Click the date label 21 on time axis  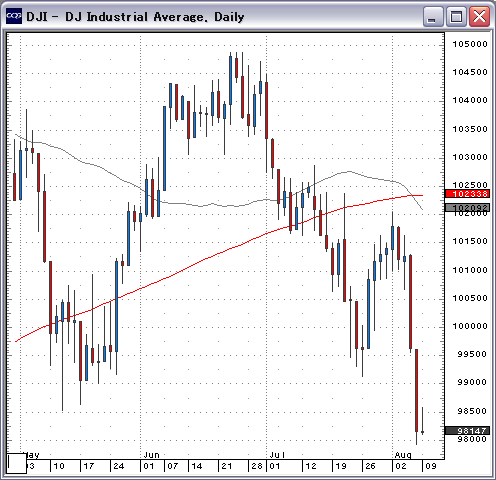pyautogui.click(x=227, y=466)
